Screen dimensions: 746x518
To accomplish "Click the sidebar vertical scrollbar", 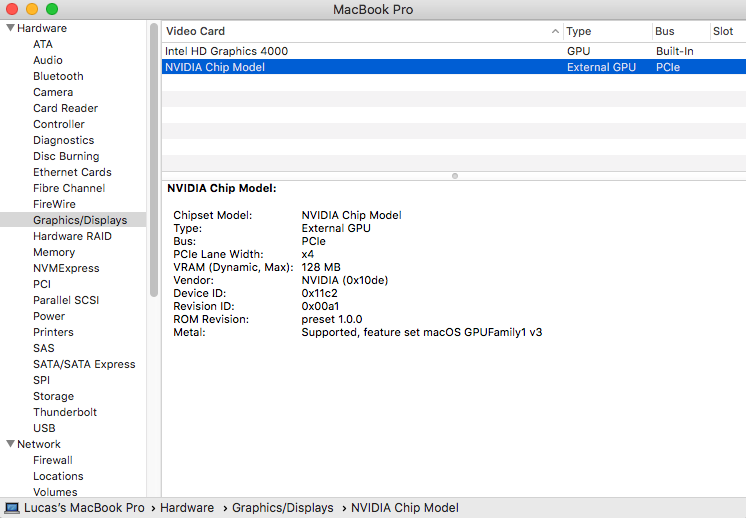I will pyautogui.click(x=154, y=160).
